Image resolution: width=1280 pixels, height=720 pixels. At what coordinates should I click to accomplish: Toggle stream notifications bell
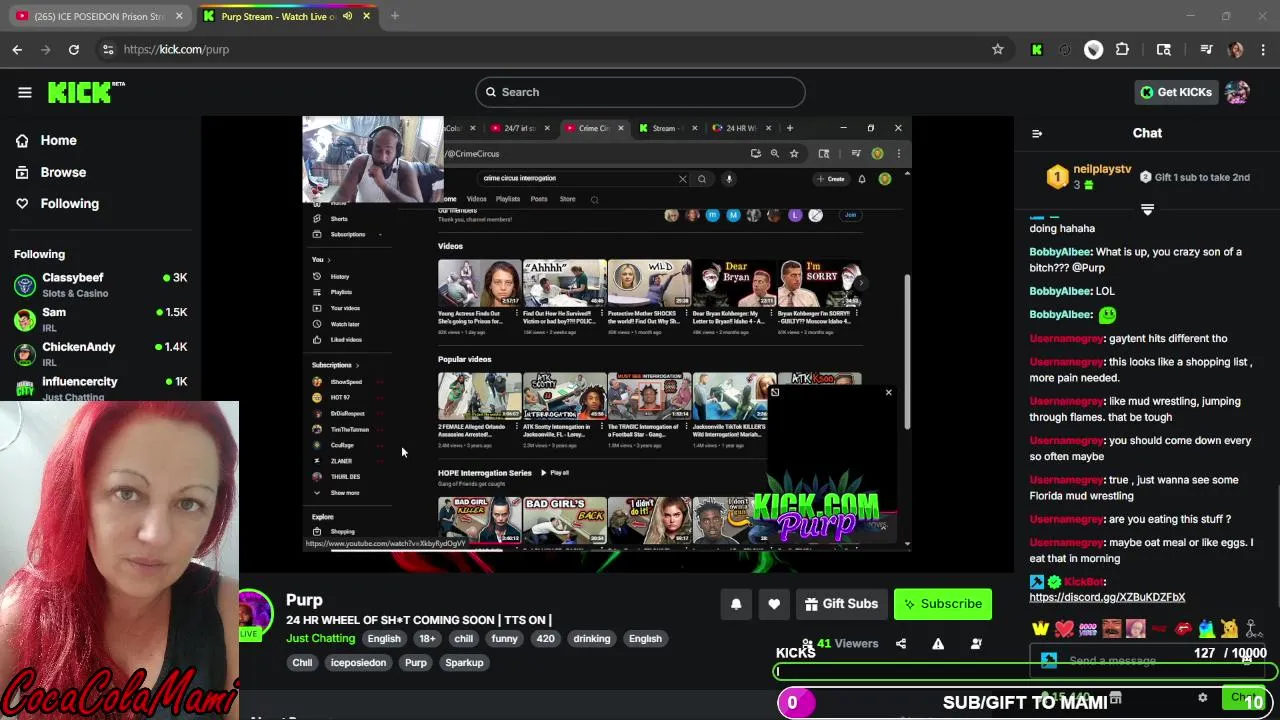point(736,604)
